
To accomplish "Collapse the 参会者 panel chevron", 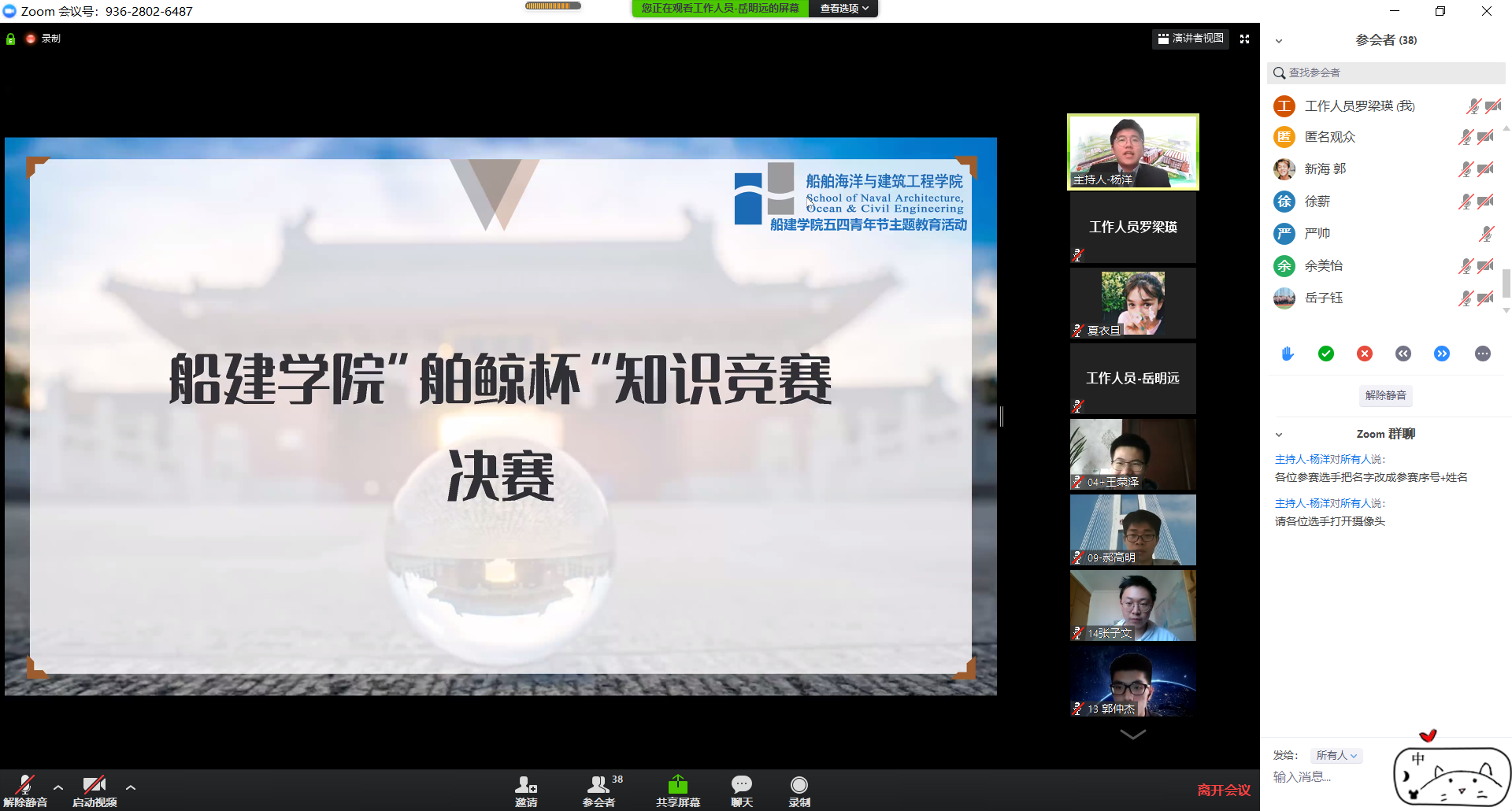I will tap(1279, 39).
